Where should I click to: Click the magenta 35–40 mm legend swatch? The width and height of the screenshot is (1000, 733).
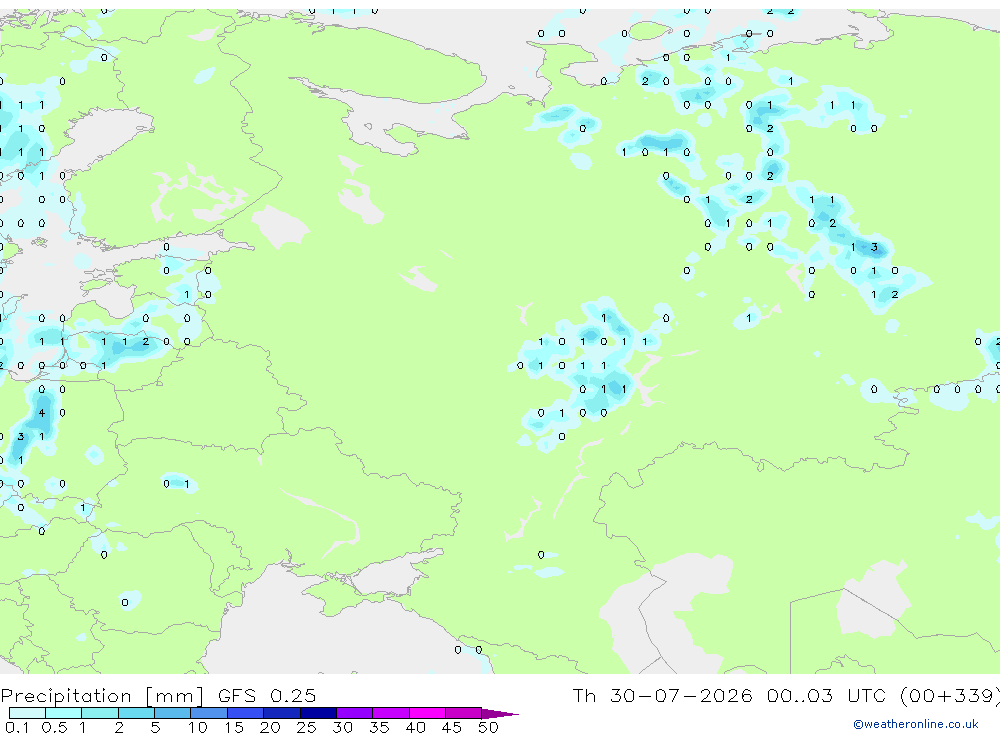[391, 713]
